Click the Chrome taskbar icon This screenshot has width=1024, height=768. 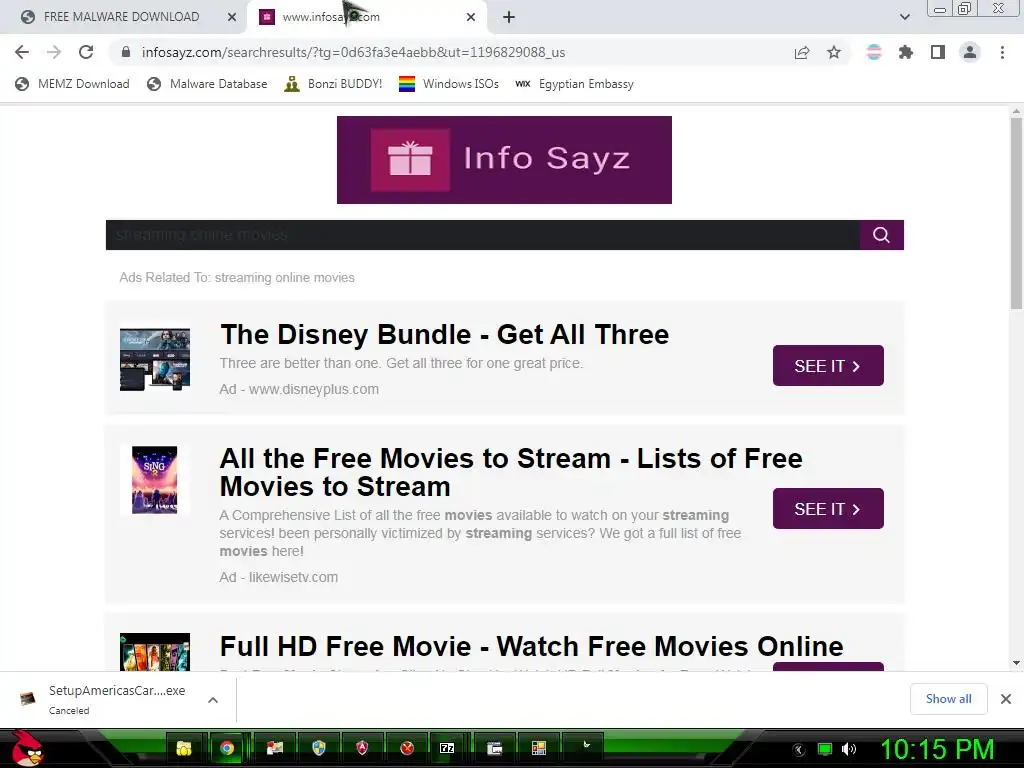227,748
